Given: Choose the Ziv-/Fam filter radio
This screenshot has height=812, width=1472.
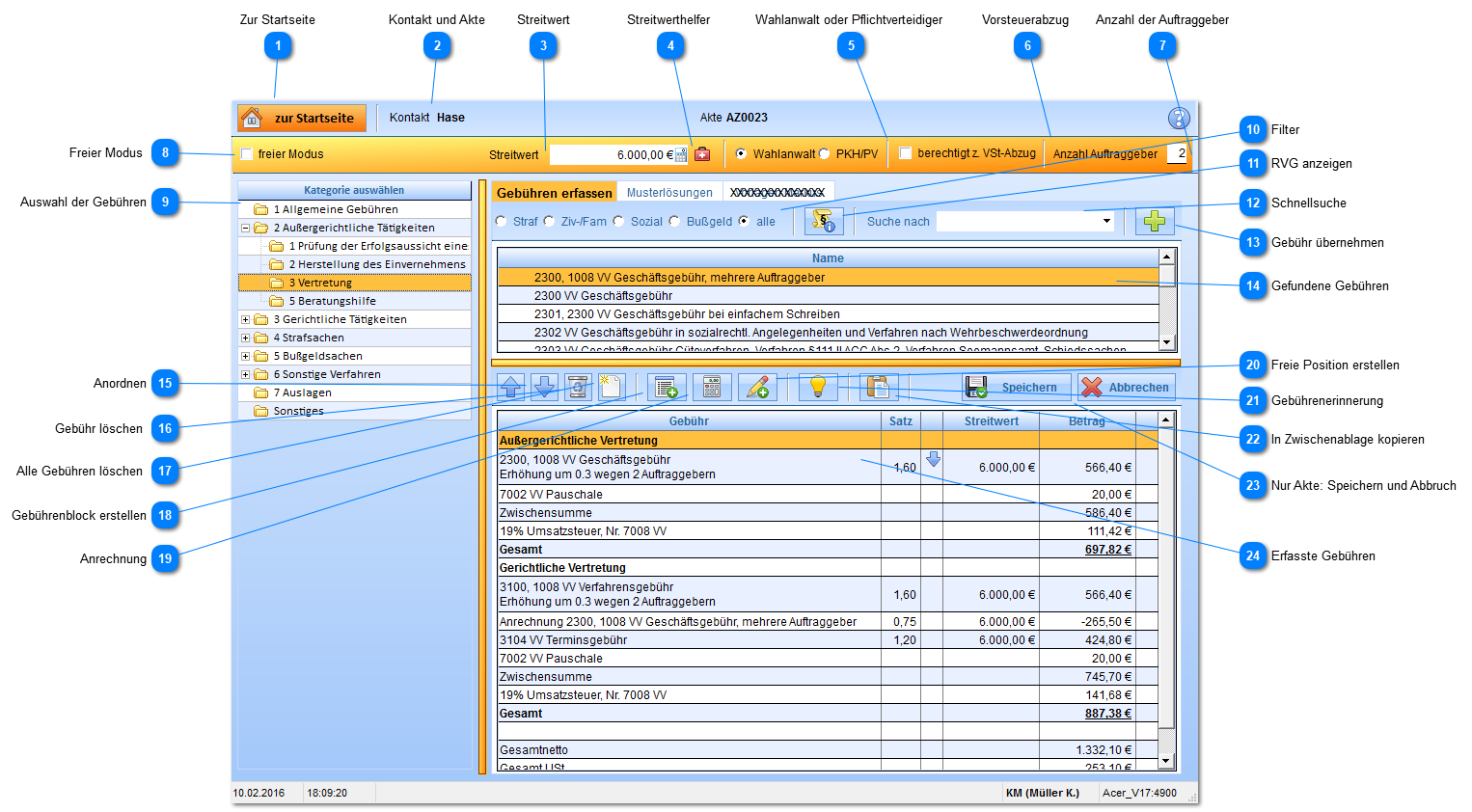Looking at the screenshot, I should [x=549, y=221].
